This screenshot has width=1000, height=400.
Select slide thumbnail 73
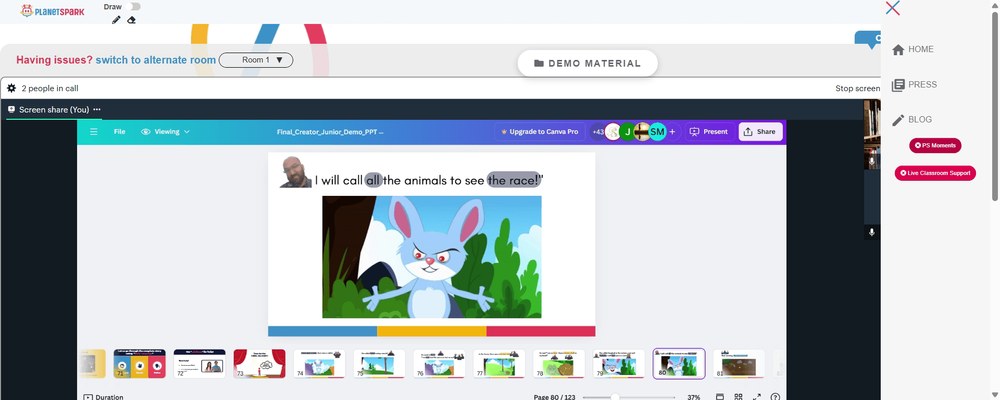(260, 364)
